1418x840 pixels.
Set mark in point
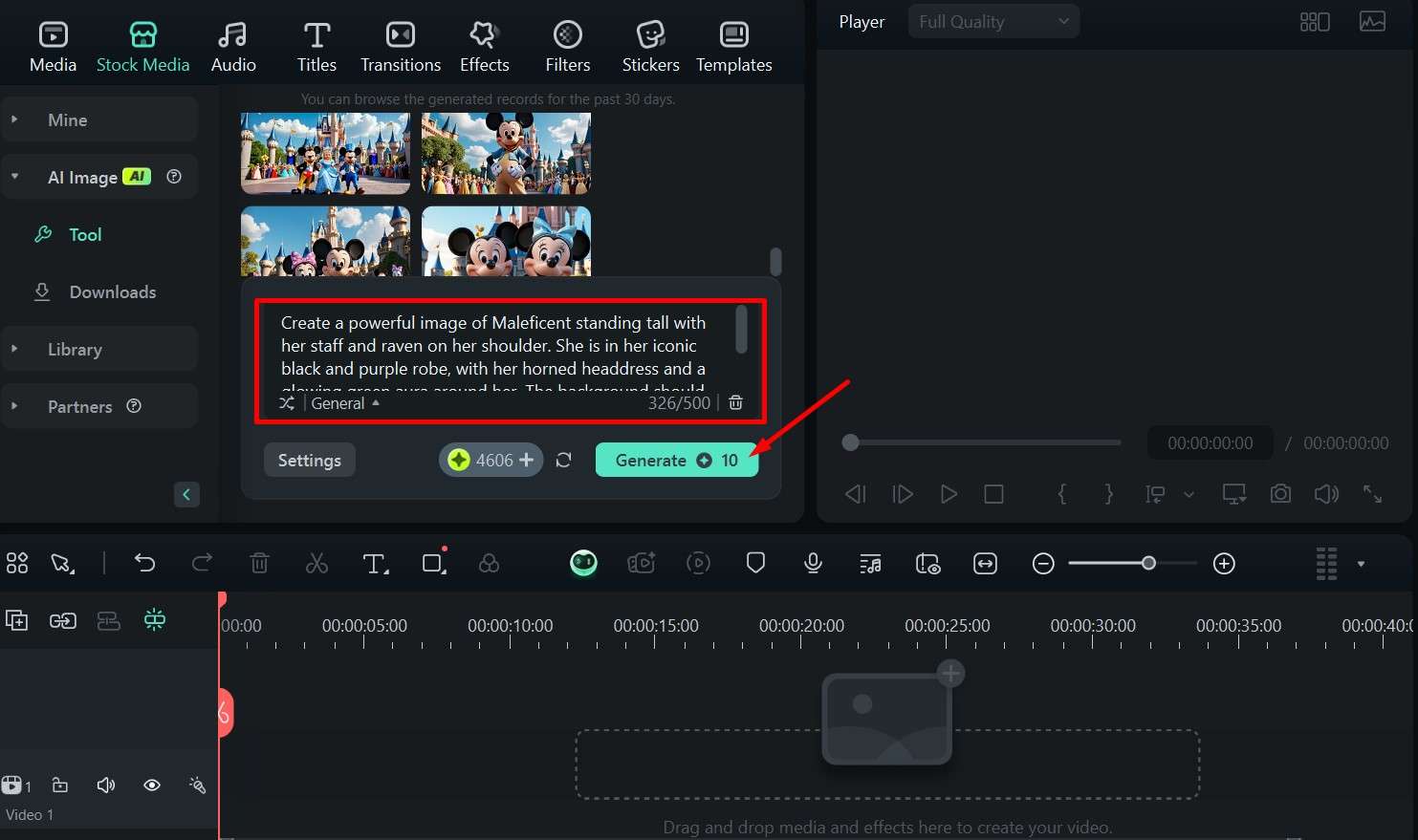pos(1062,494)
